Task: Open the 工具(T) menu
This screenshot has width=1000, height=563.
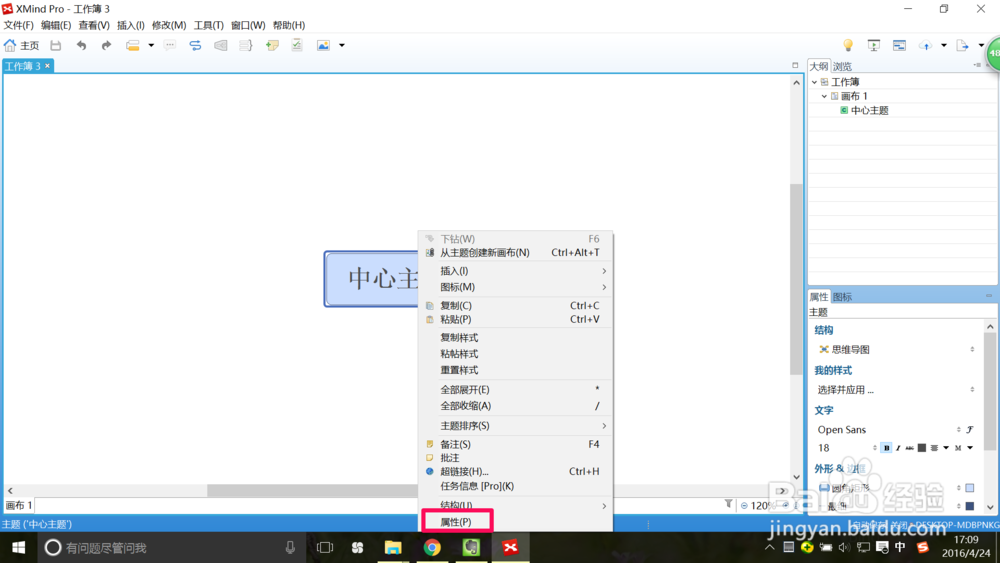Action: pos(209,25)
